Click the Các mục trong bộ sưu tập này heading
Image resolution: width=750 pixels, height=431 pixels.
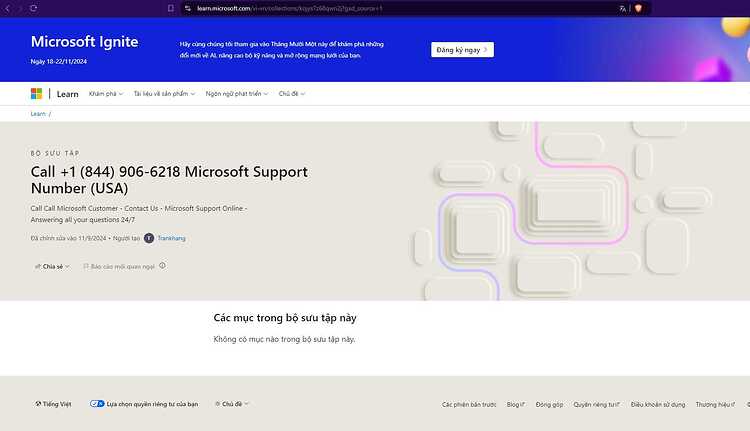tap(285, 318)
